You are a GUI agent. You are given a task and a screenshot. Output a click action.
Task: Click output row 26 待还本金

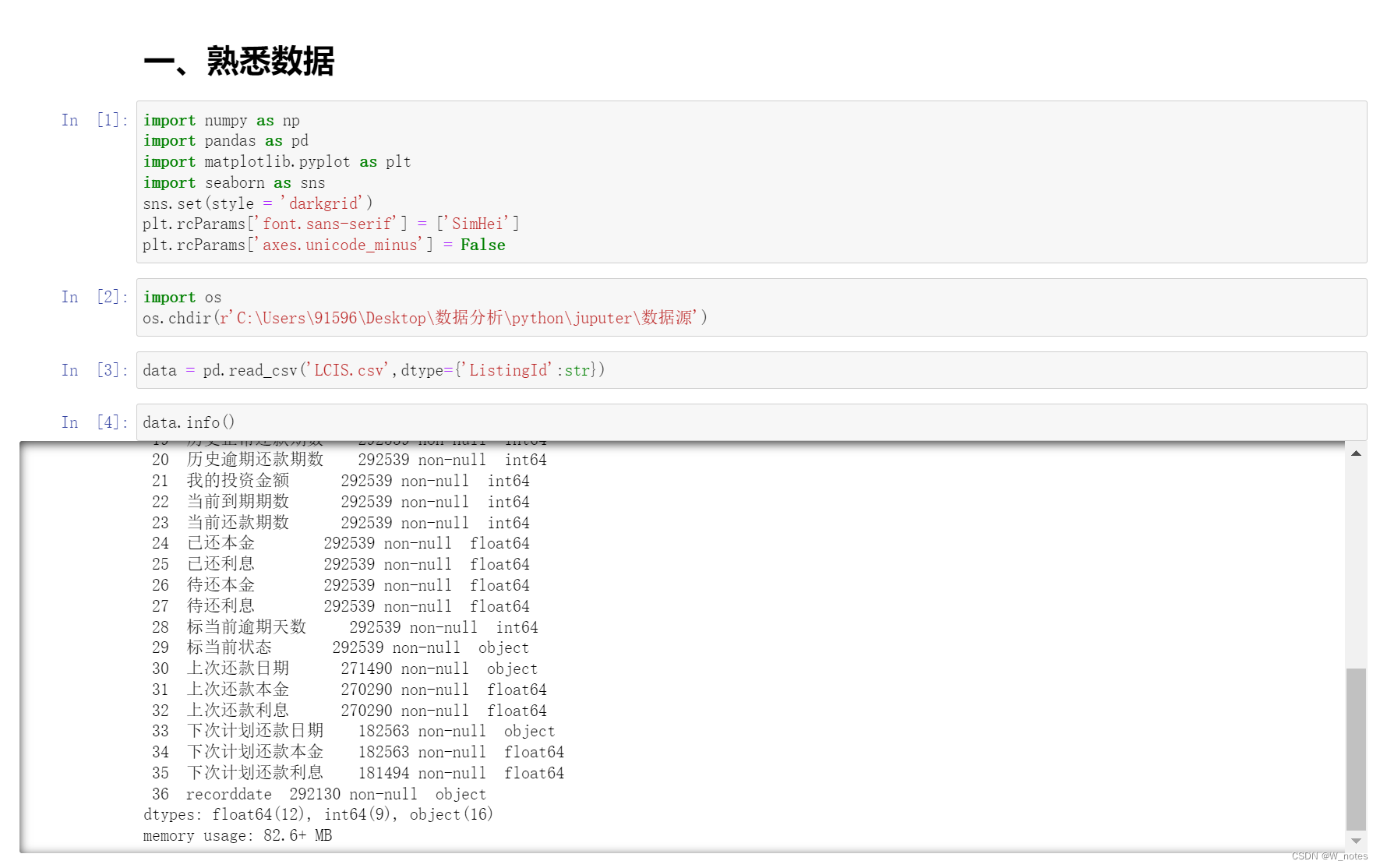[x=341, y=586]
